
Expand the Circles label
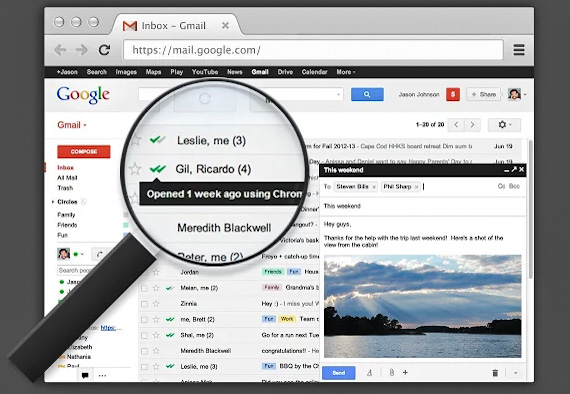point(53,202)
